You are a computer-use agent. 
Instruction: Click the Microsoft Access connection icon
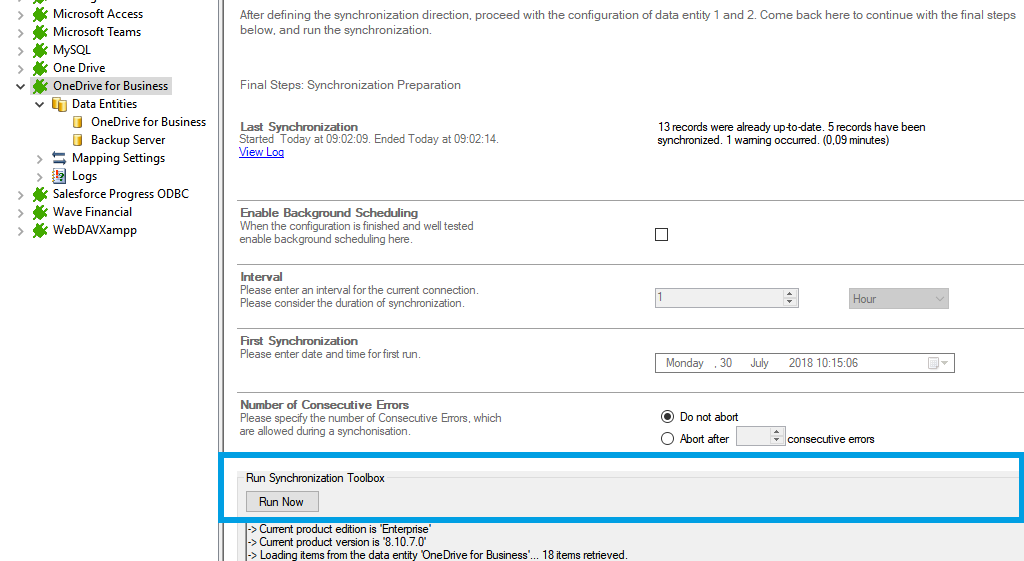(x=40, y=14)
